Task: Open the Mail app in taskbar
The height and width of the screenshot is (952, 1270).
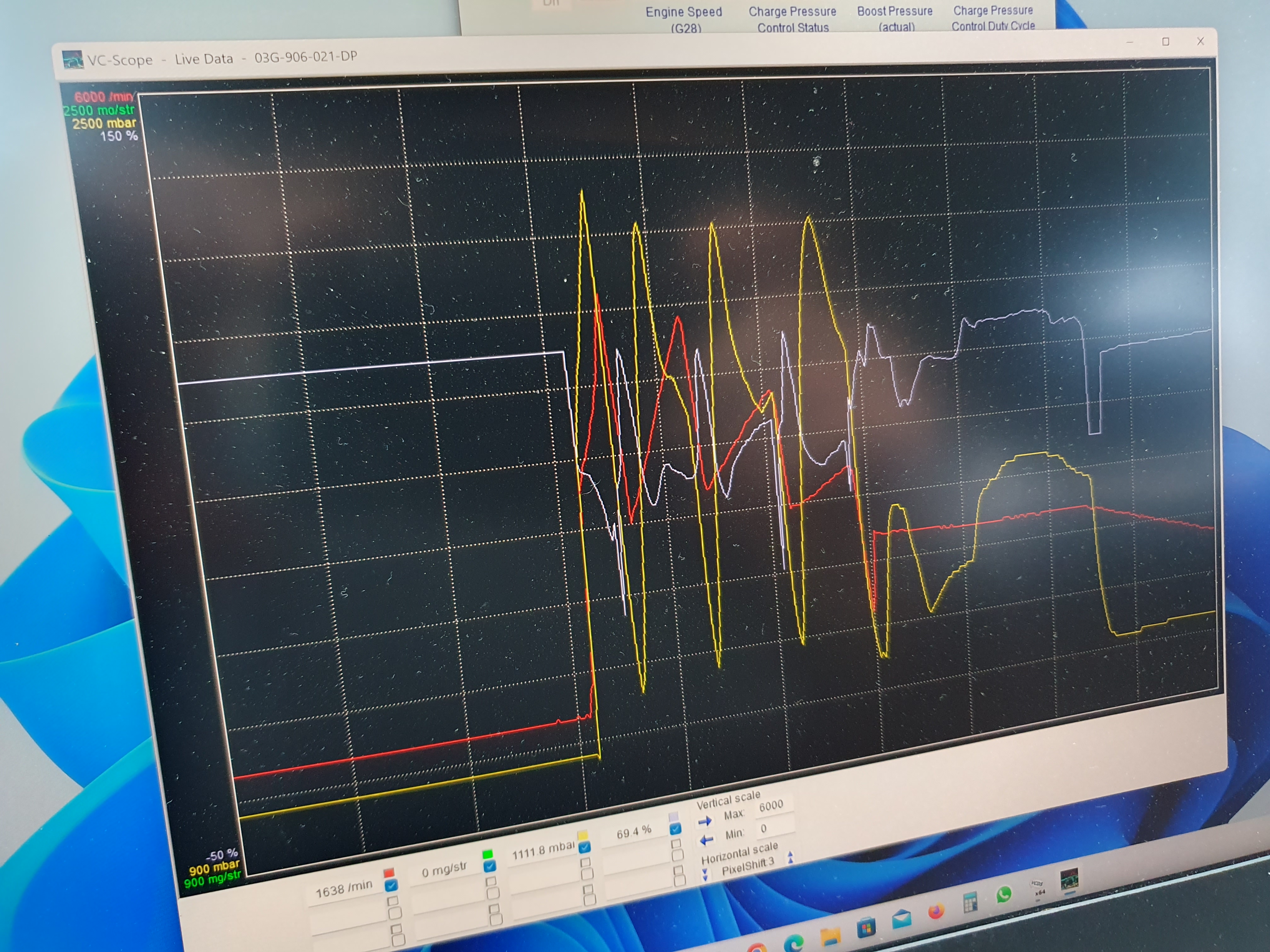Action: pos(902,919)
